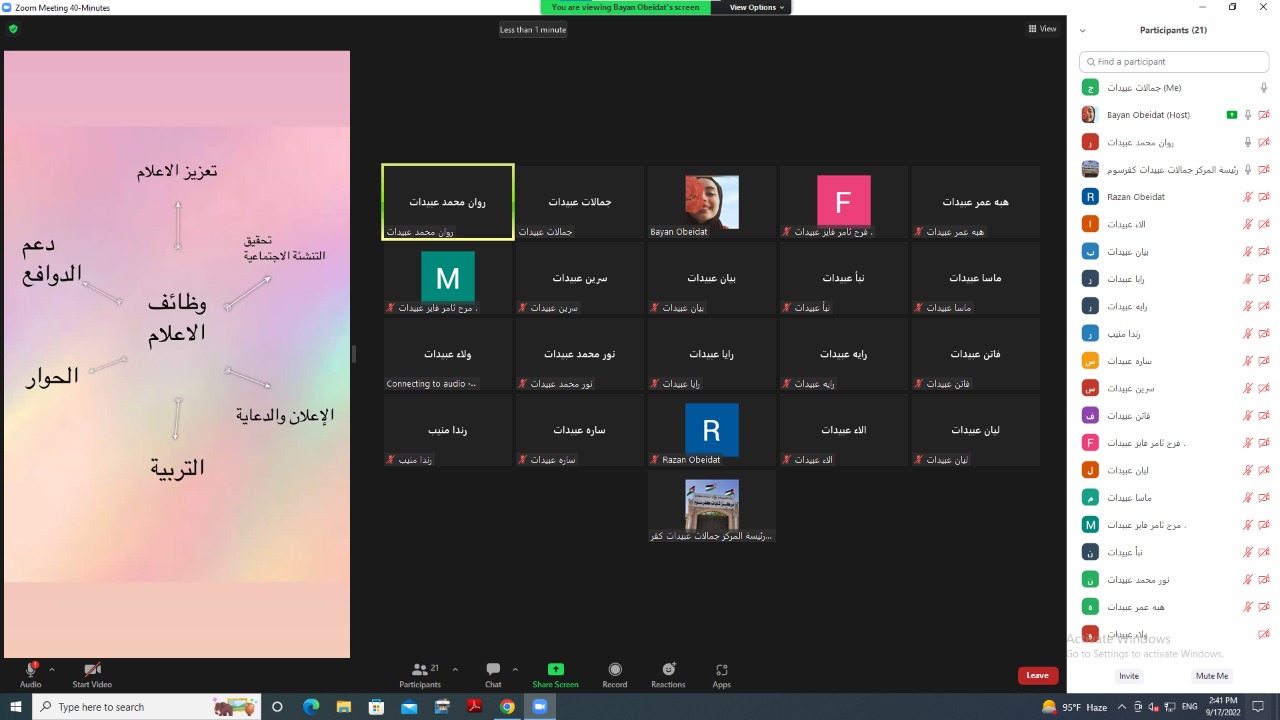Open the View layout menu
The image size is (1280, 720).
(1042, 29)
